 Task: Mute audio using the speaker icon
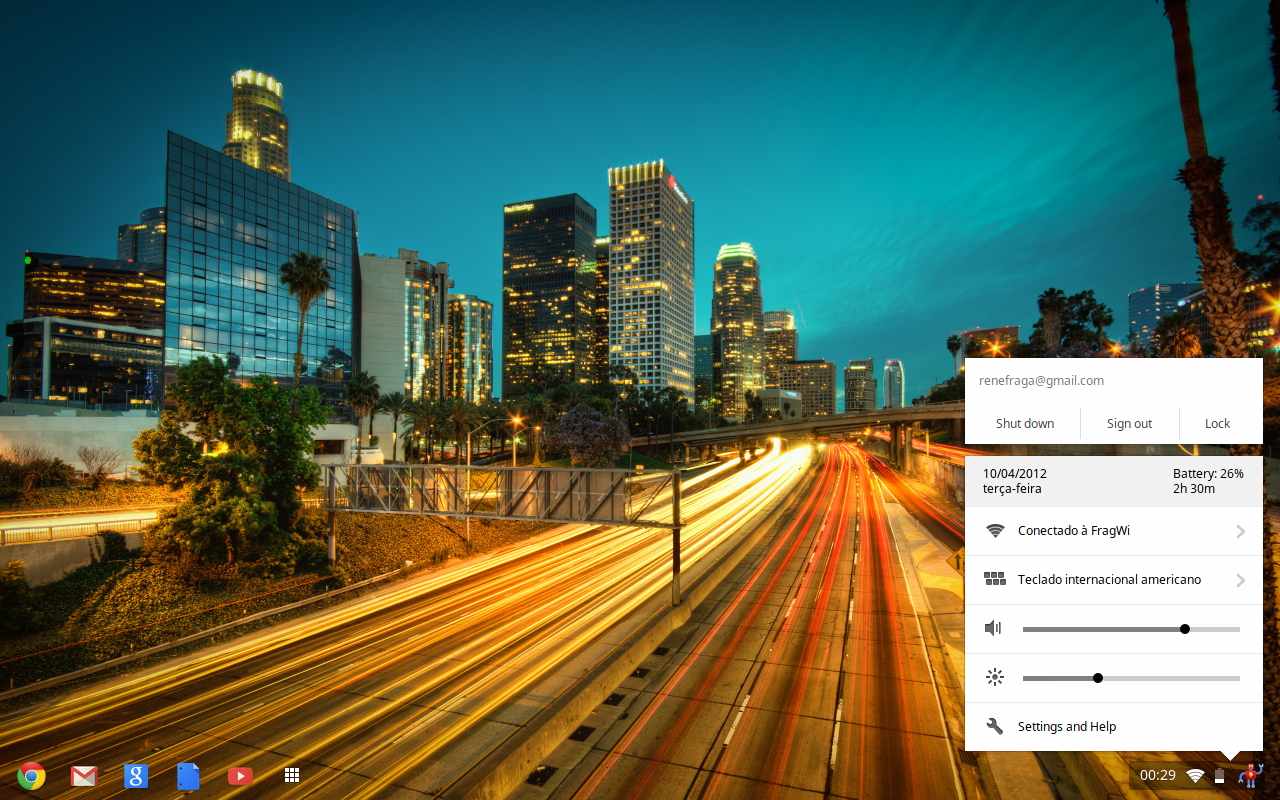point(993,629)
